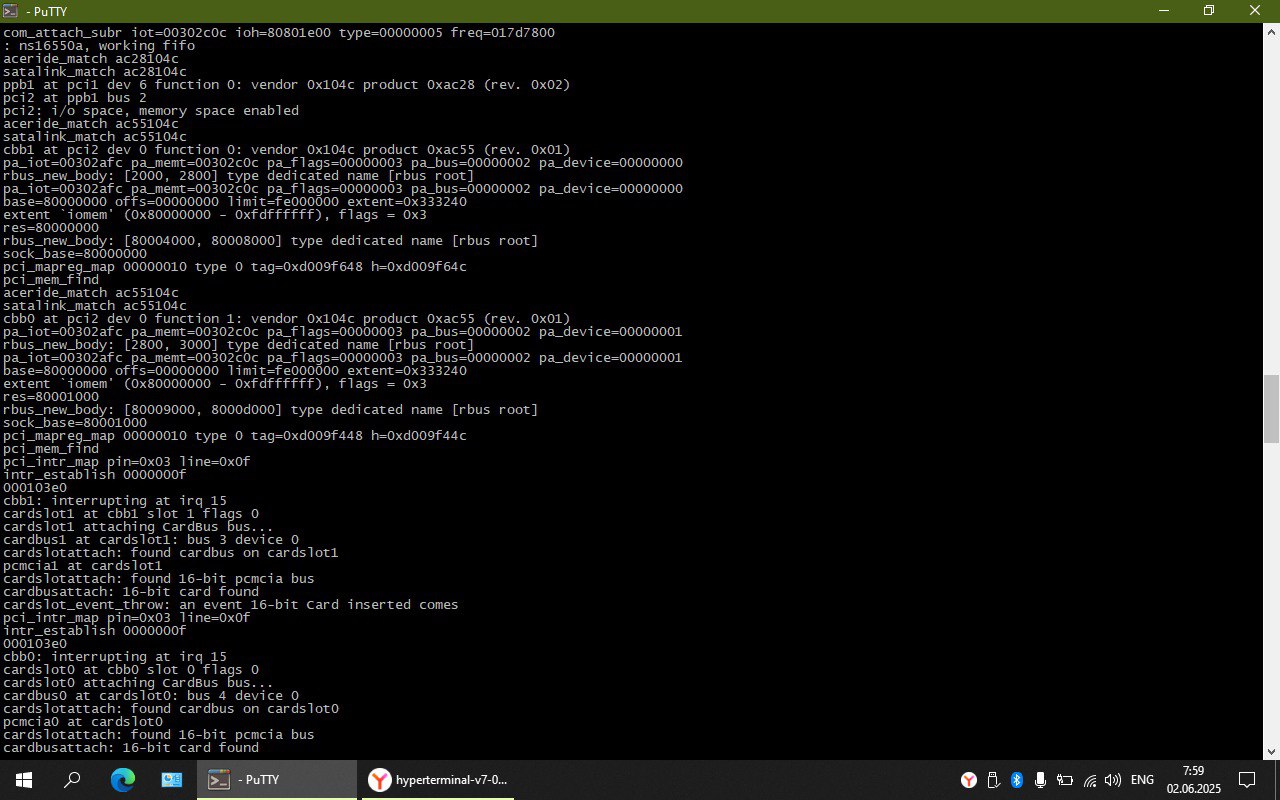Open the Safely Remove Hardware tray icon

(x=994, y=780)
